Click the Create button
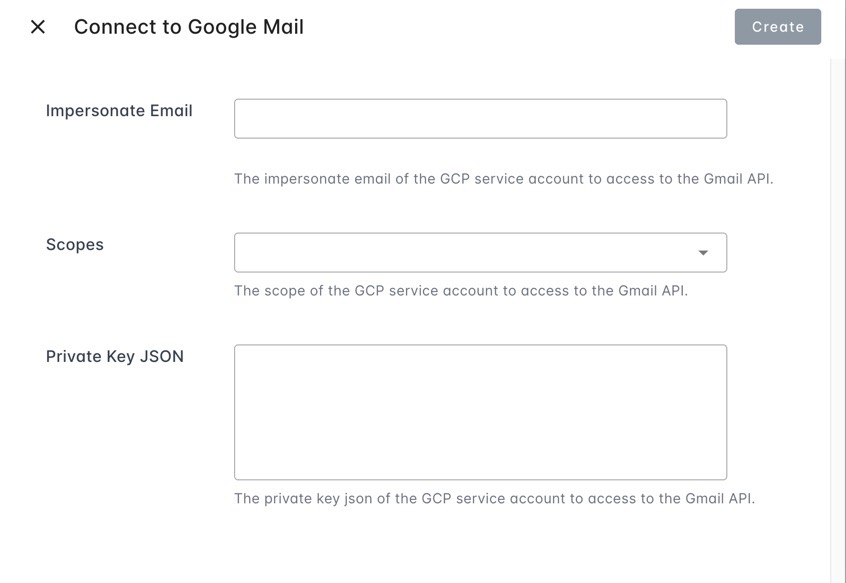846x583 pixels. [x=777, y=27]
